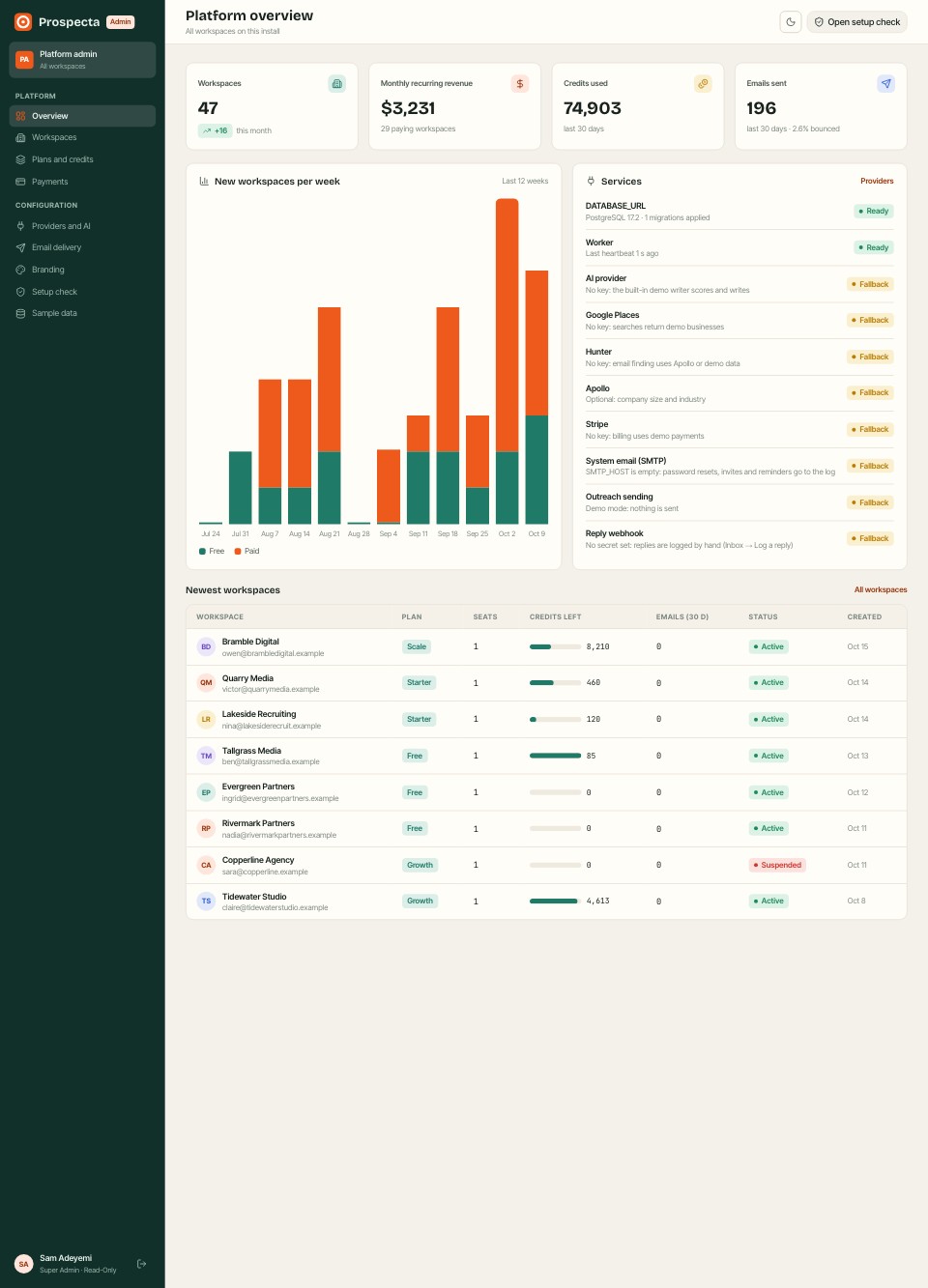Open the Quarry Media workspace row
This screenshot has width=928, height=1288.
pos(546,683)
